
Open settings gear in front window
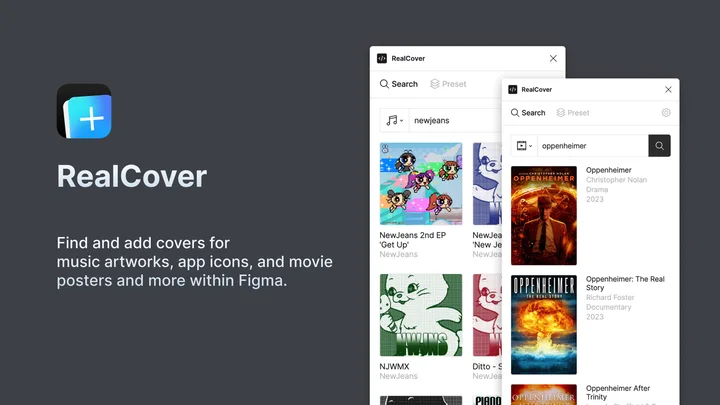(x=666, y=112)
